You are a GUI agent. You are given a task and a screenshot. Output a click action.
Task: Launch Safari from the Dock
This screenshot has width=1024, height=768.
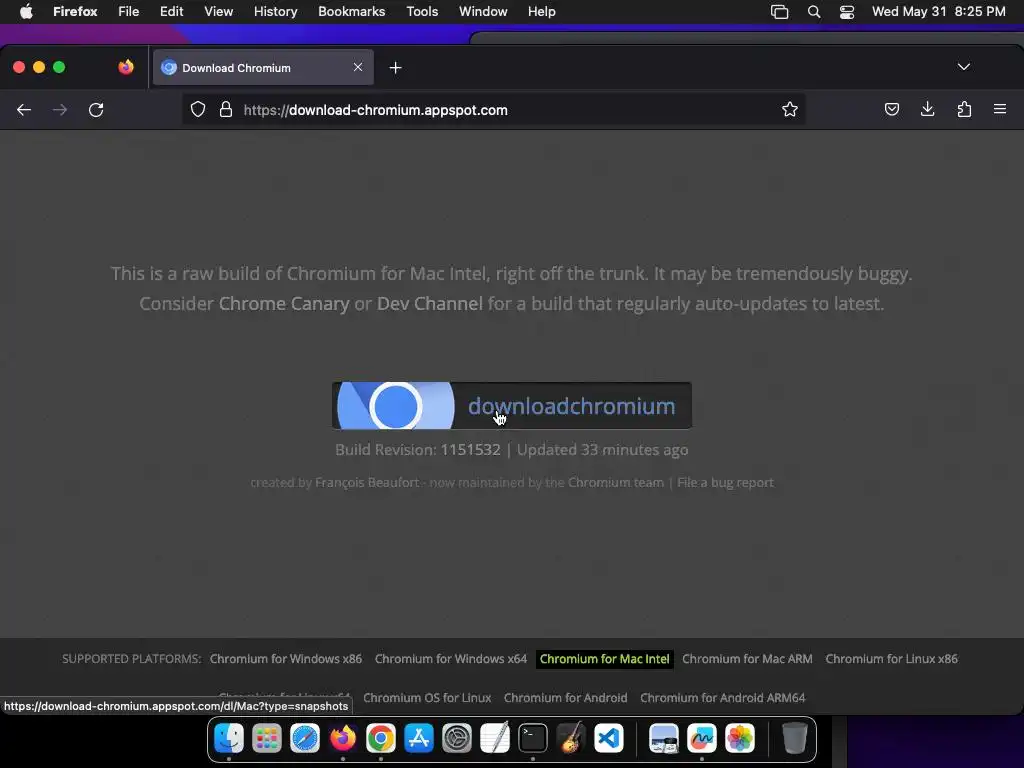click(305, 739)
